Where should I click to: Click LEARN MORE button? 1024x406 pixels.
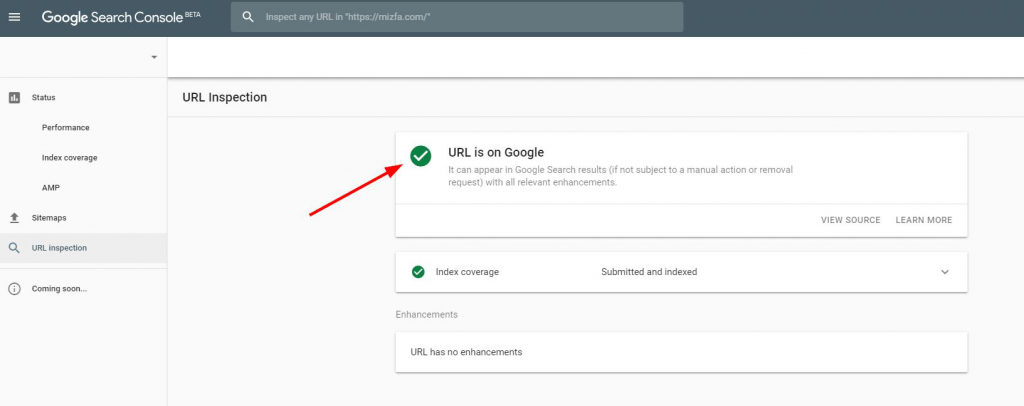click(923, 220)
